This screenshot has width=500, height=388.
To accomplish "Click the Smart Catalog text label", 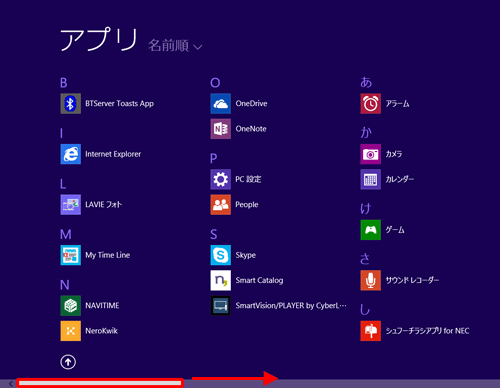I will click(x=259, y=280).
